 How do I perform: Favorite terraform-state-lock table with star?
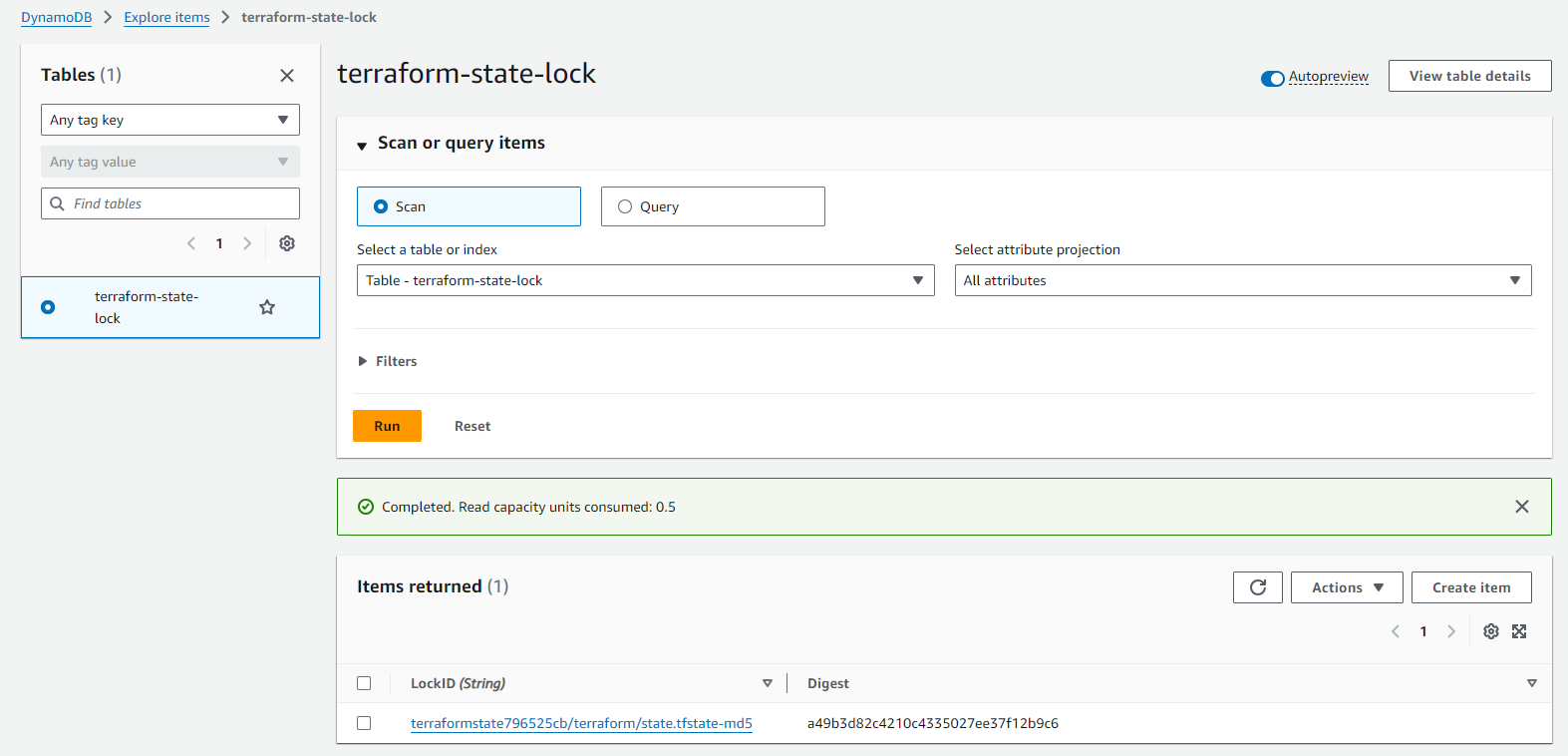click(x=267, y=307)
